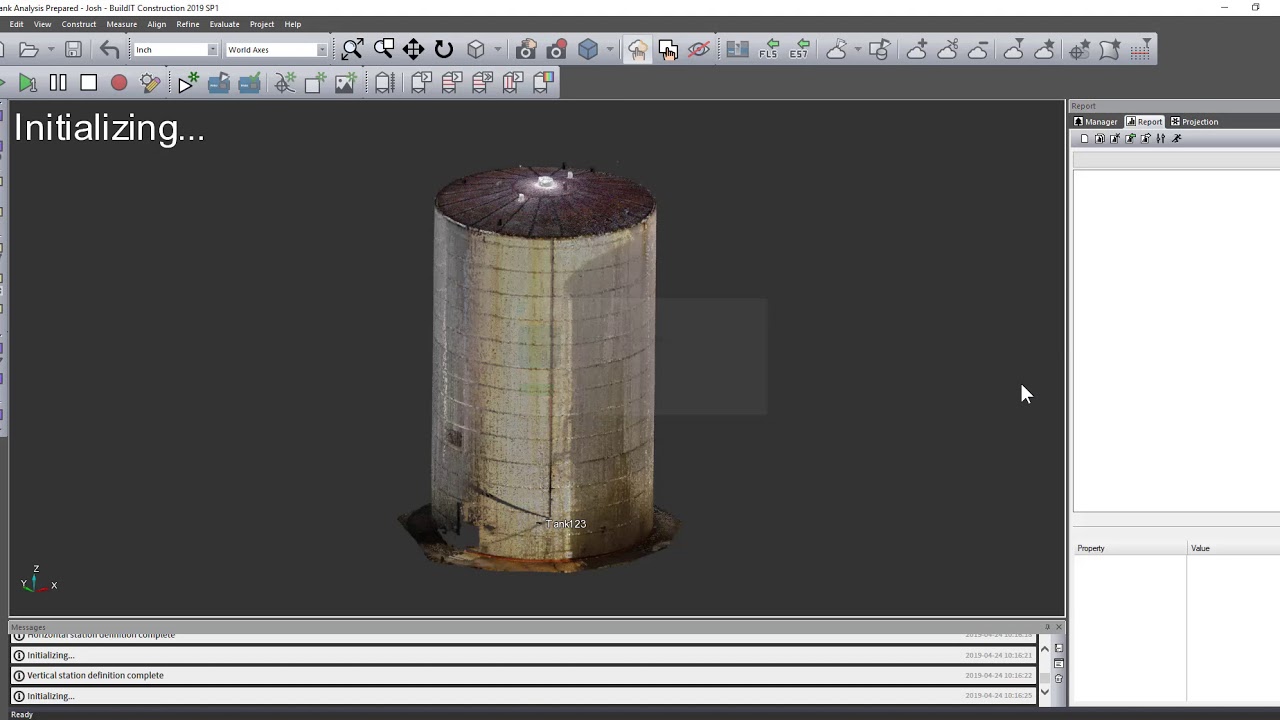The width and height of the screenshot is (1280, 720).
Task: Open the Project menu
Action: pos(262,24)
